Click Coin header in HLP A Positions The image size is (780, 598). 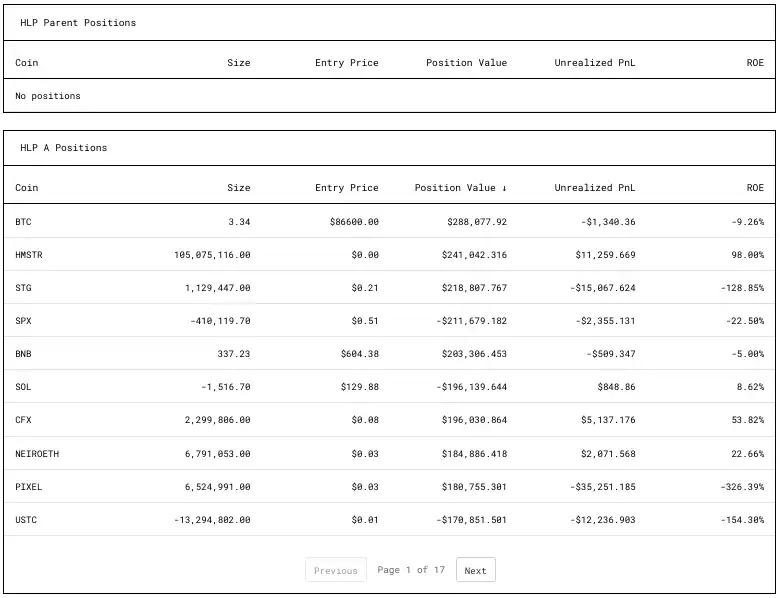coord(27,188)
